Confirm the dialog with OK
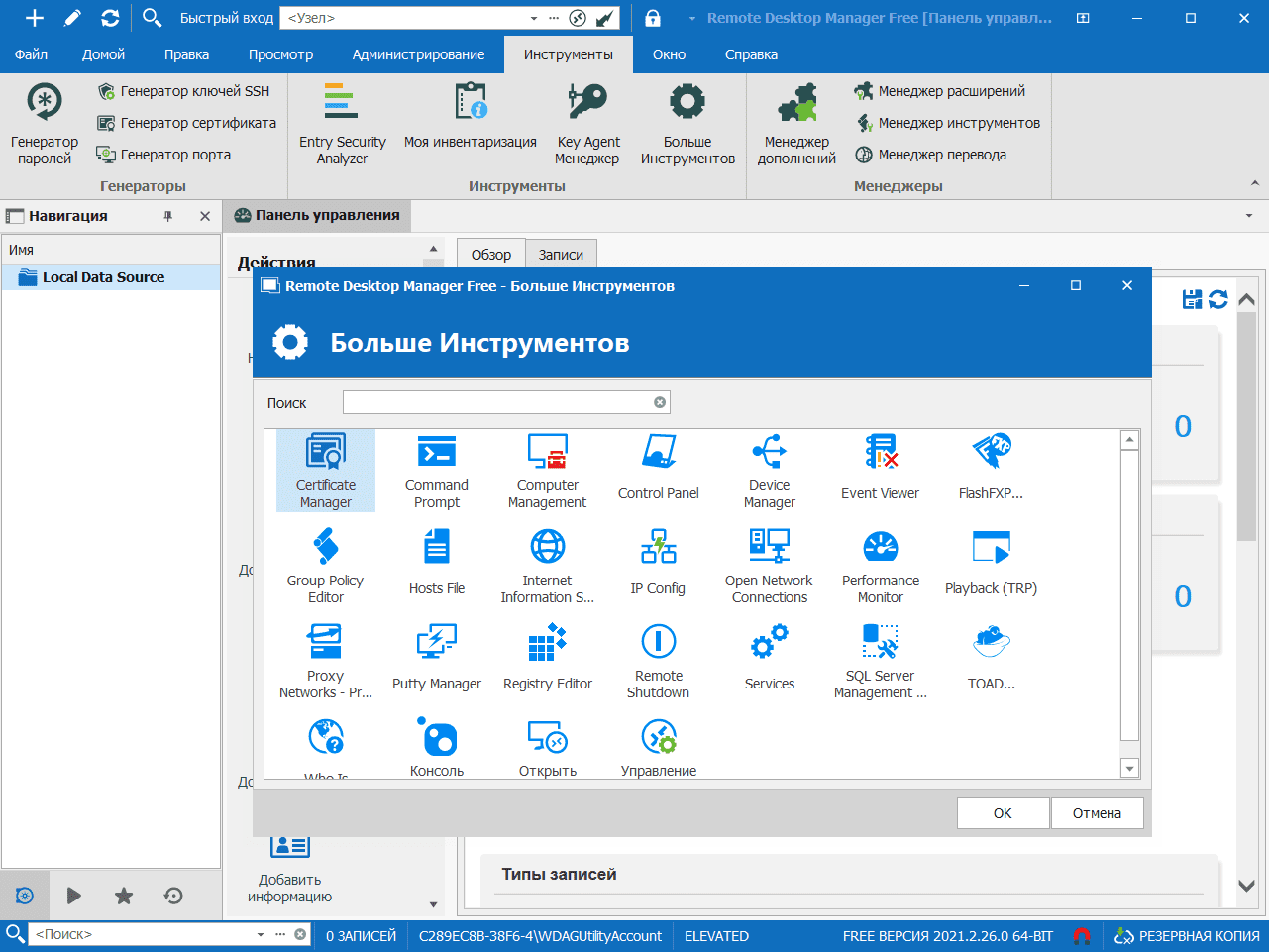The image size is (1269, 952). (x=1003, y=813)
